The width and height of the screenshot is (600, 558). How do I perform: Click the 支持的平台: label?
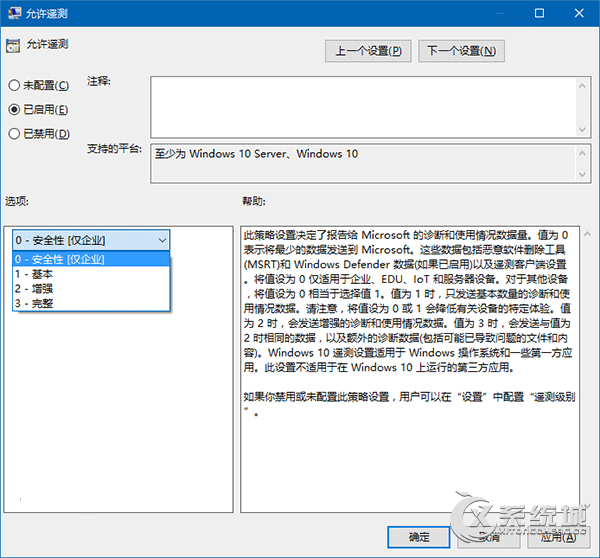[x=114, y=148]
